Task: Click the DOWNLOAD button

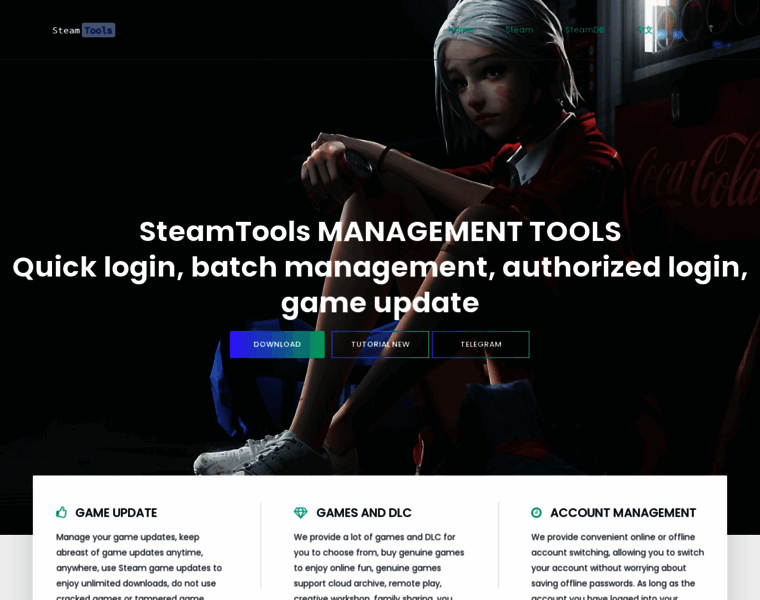Action: (x=277, y=344)
